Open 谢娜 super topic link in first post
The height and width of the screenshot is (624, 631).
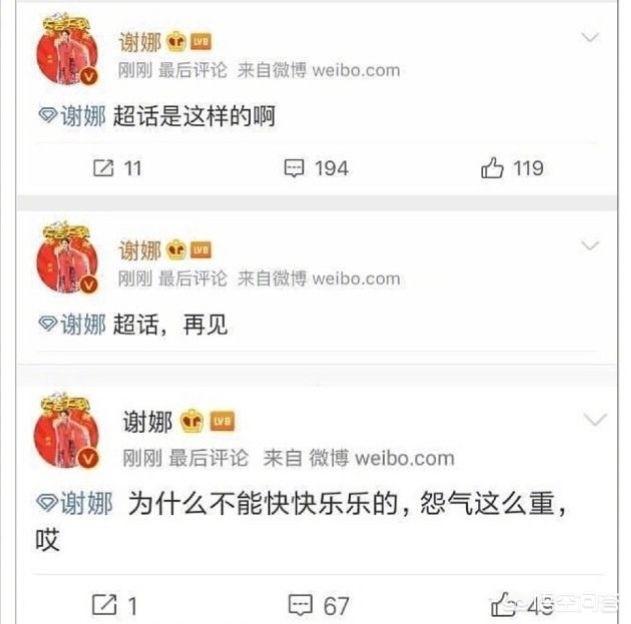[x=72, y=116]
